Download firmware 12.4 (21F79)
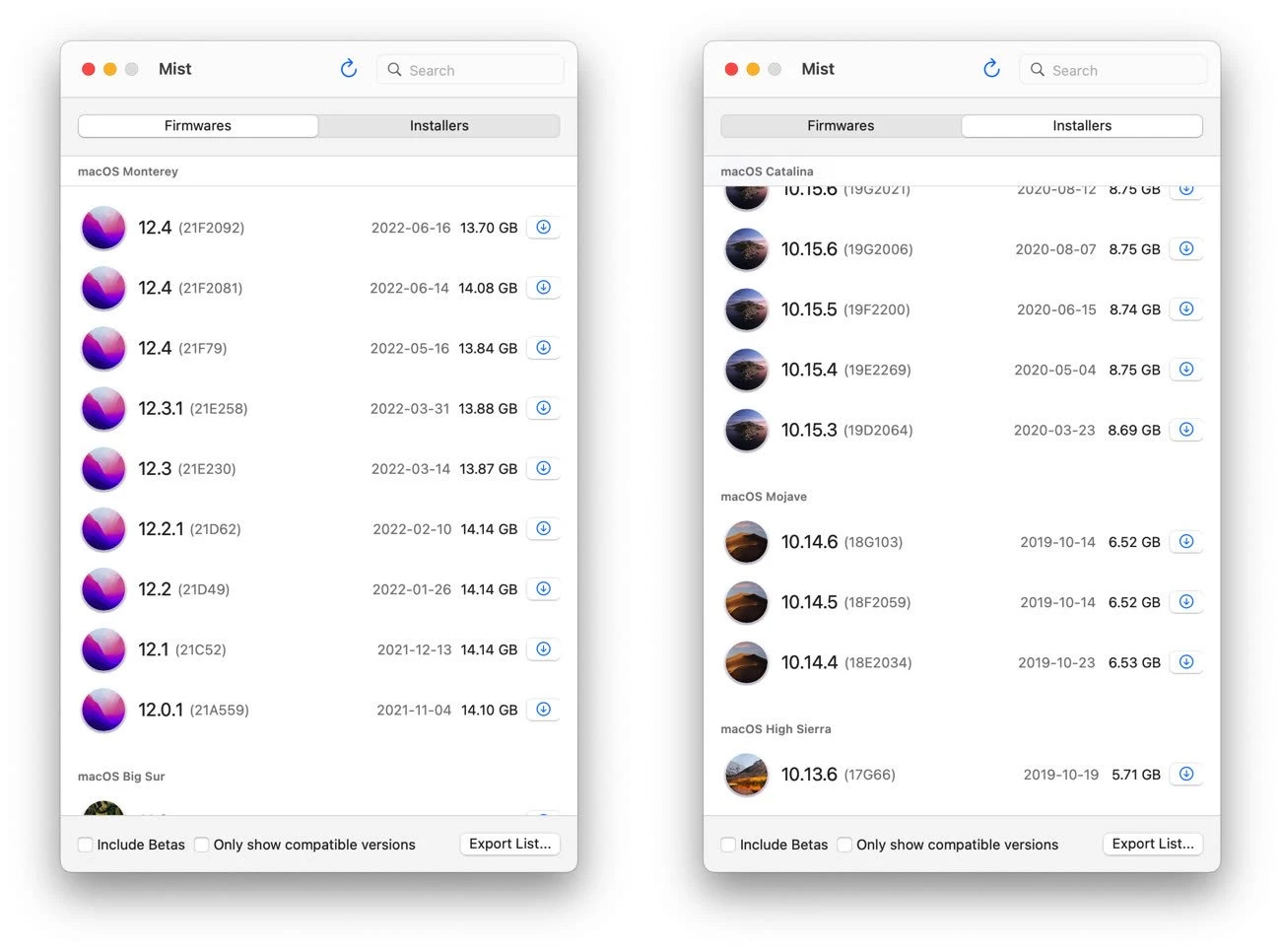Screen dimensions: 1281x952 (543, 348)
